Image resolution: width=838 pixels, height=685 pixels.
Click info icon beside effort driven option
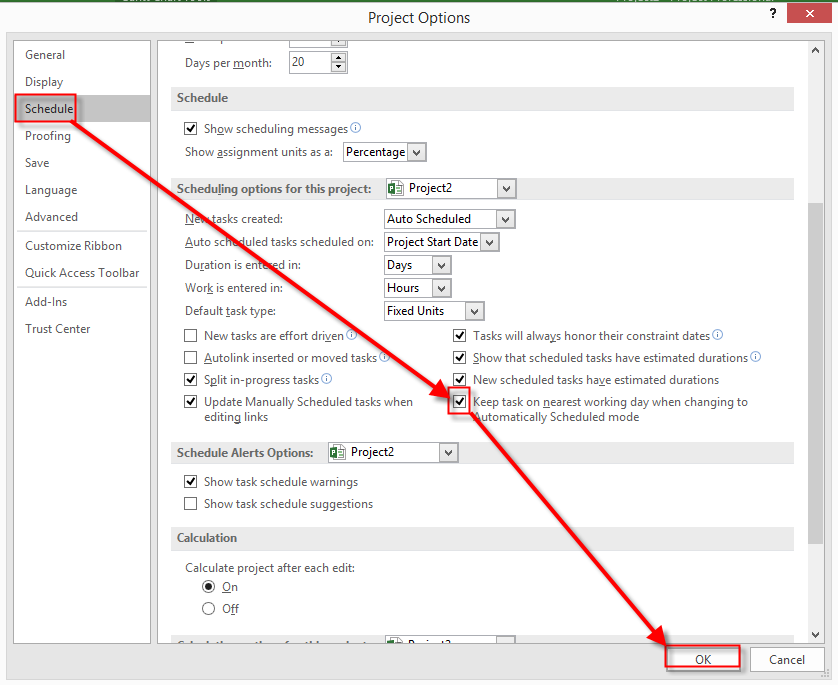click(x=352, y=335)
